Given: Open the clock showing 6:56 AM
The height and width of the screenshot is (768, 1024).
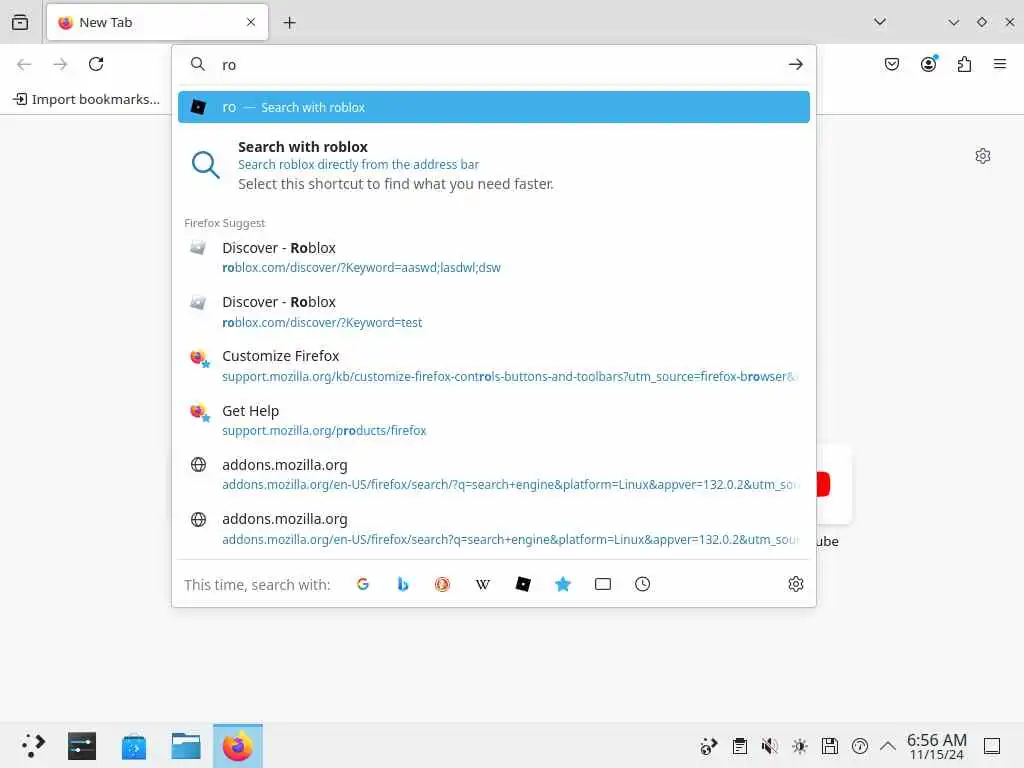Looking at the screenshot, I should (x=937, y=746).
